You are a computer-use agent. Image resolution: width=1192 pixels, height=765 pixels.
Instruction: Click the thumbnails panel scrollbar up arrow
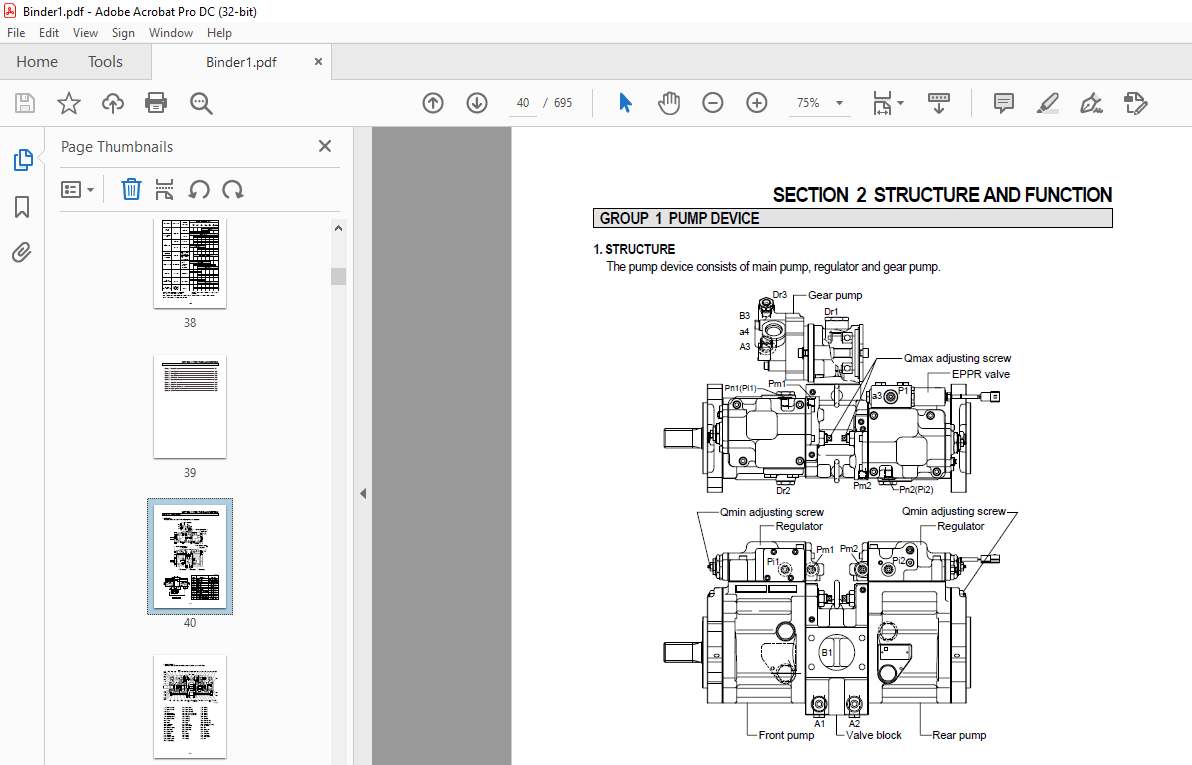(338, 227)
